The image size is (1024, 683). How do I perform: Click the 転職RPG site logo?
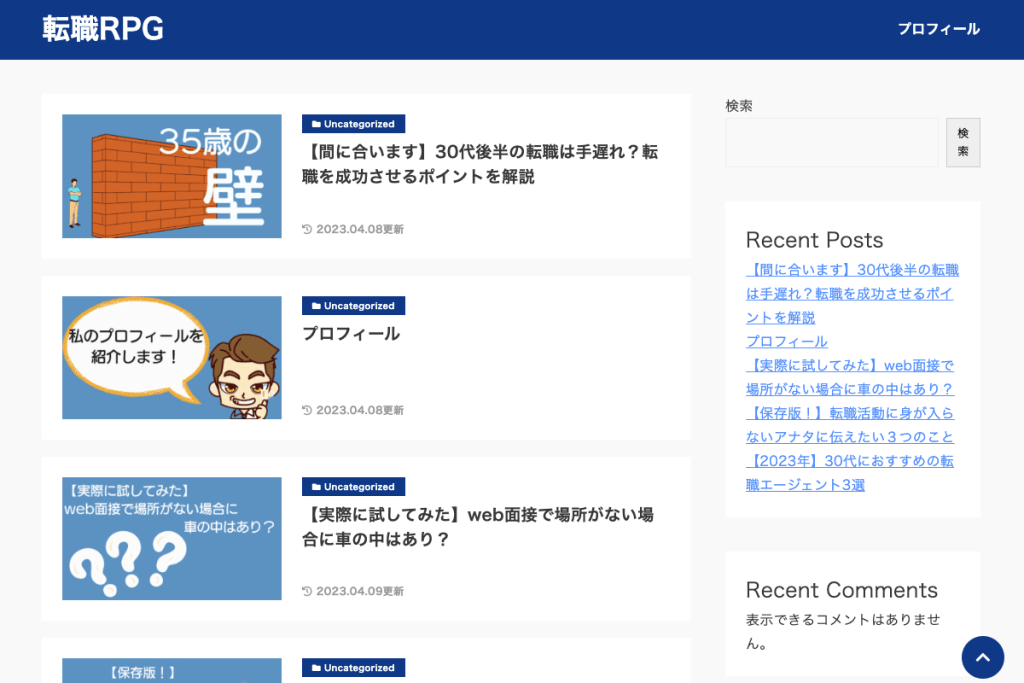pyautogui.click(x=103, y=29)
